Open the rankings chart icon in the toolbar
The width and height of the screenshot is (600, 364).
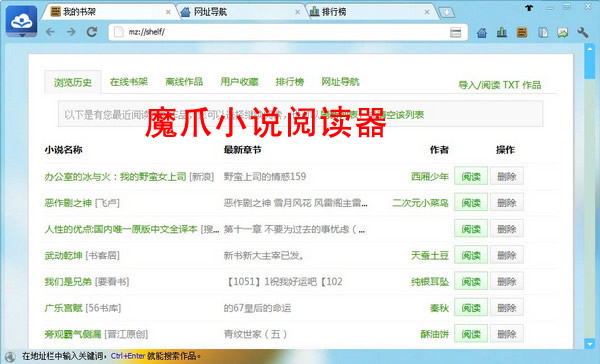502,33
